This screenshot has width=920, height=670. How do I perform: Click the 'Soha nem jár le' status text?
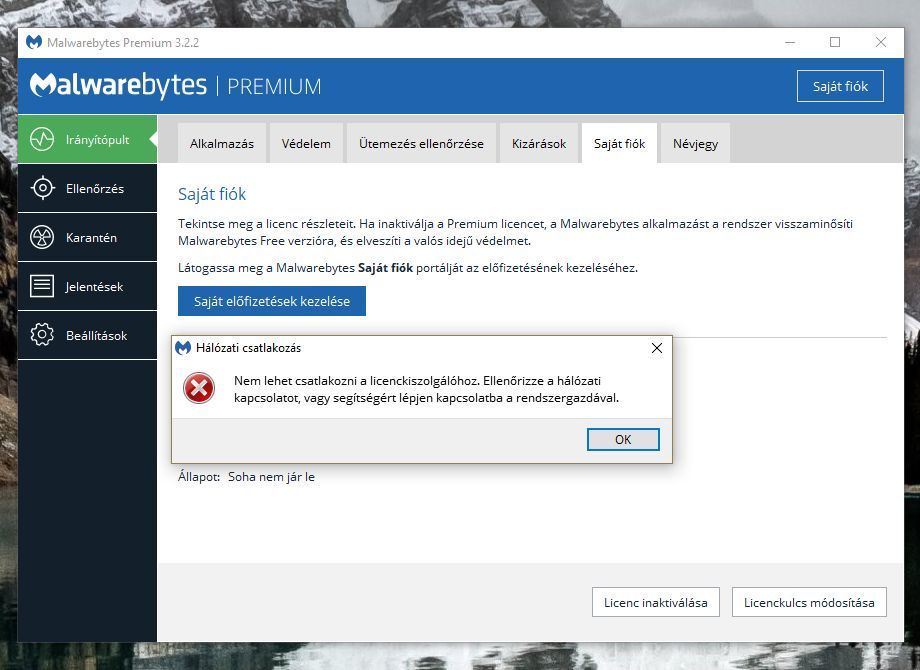271,476
